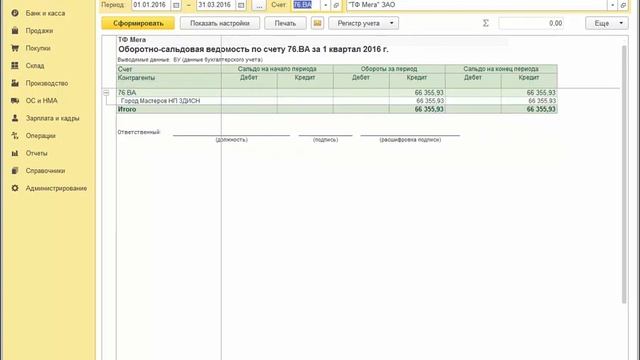Image resolution: width=640 pixels, height=360 pixels.
Task: Click the Счет field with 76.ВА
Action: (x=307, y=5)
